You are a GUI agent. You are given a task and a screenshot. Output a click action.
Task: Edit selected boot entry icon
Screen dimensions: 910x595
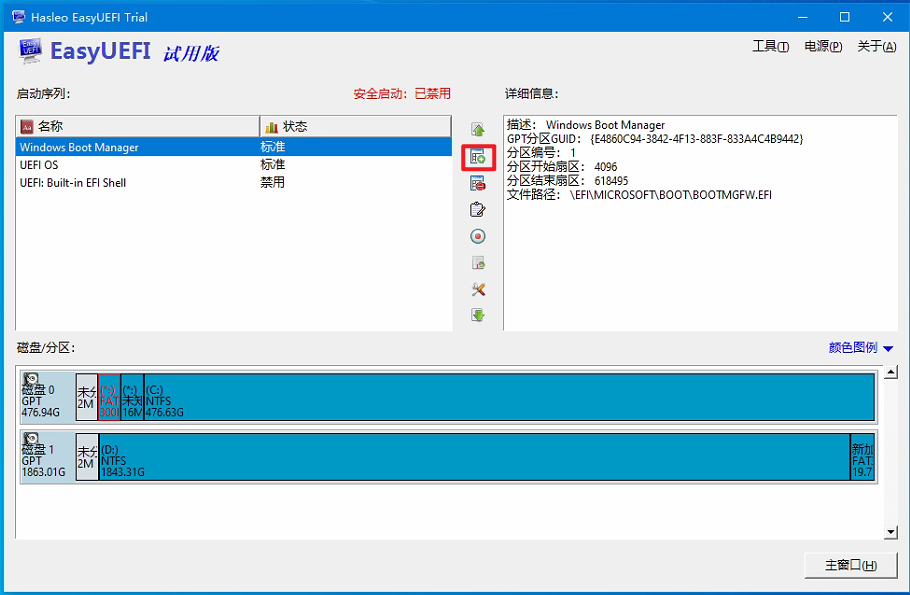coord(478,210)
